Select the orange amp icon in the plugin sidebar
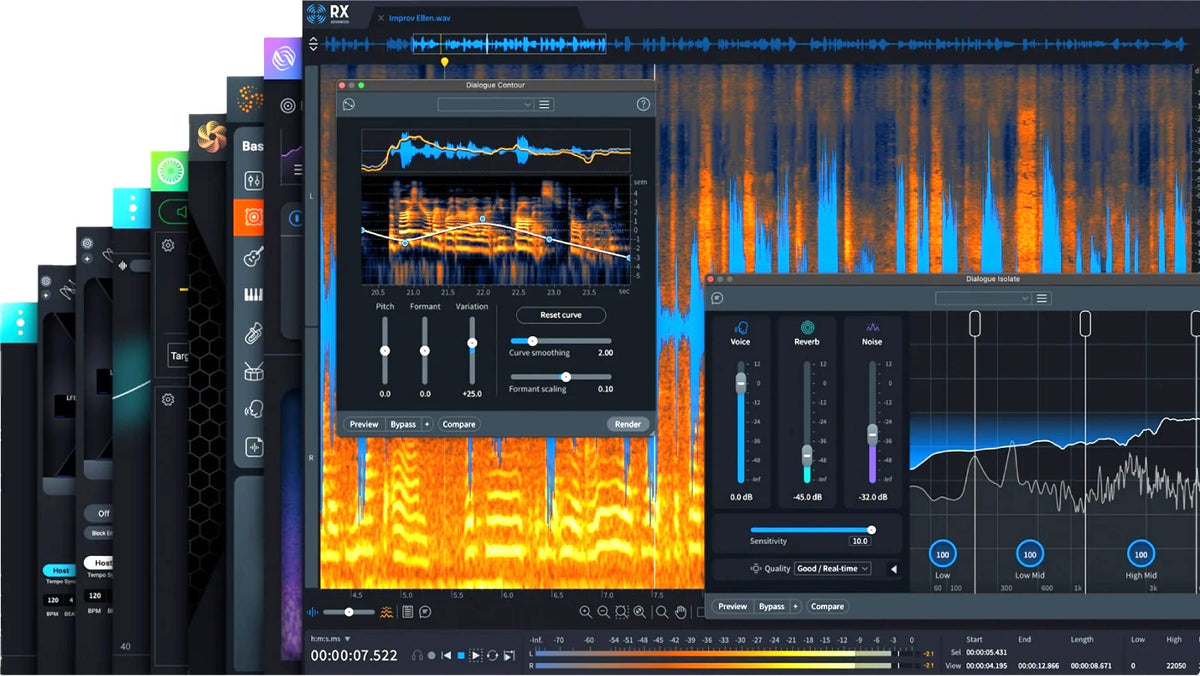Viewport: 1200px width, 676px height. coord(250,217)
